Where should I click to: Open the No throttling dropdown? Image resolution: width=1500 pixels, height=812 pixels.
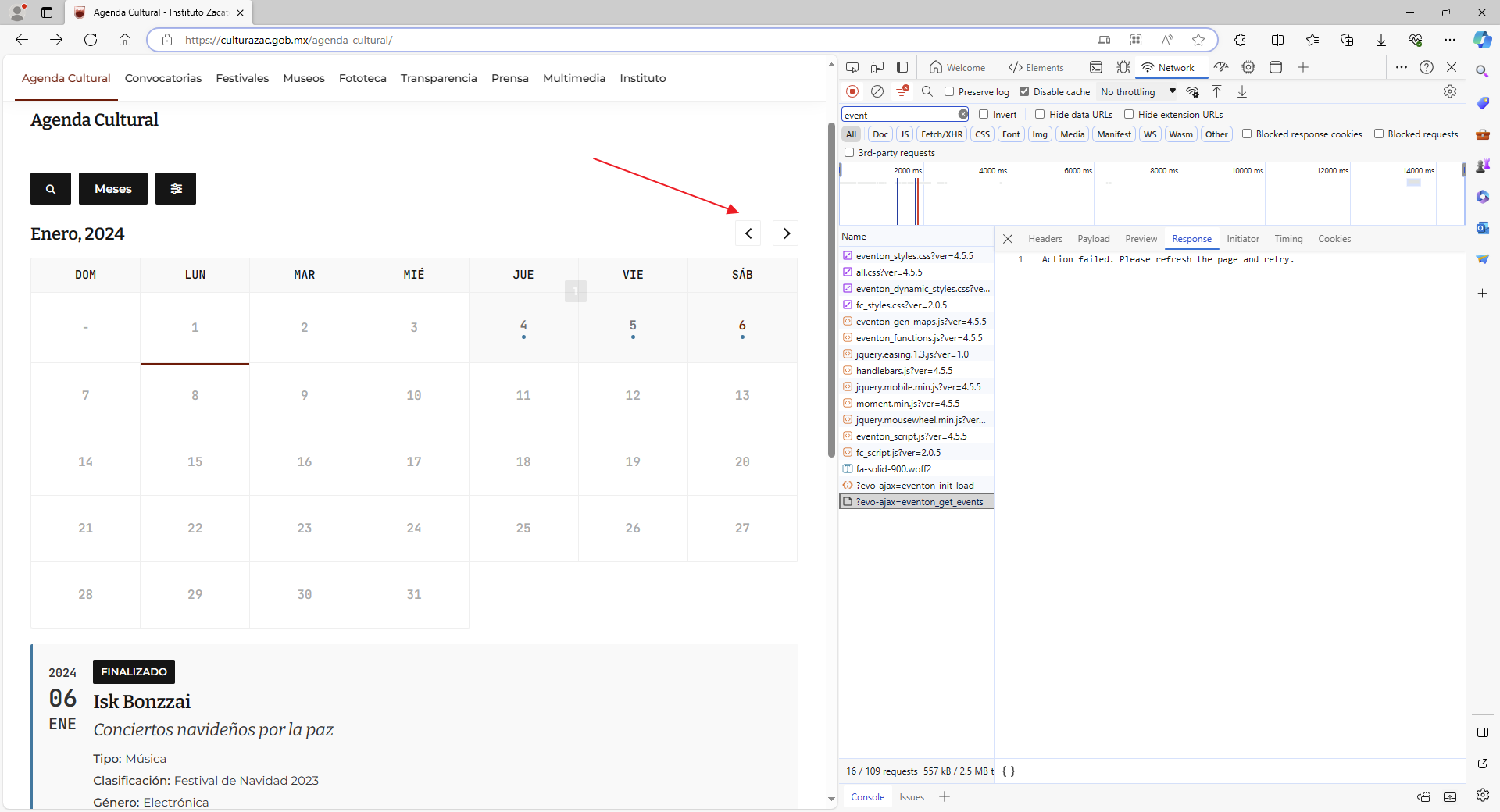coord(1137,91)
